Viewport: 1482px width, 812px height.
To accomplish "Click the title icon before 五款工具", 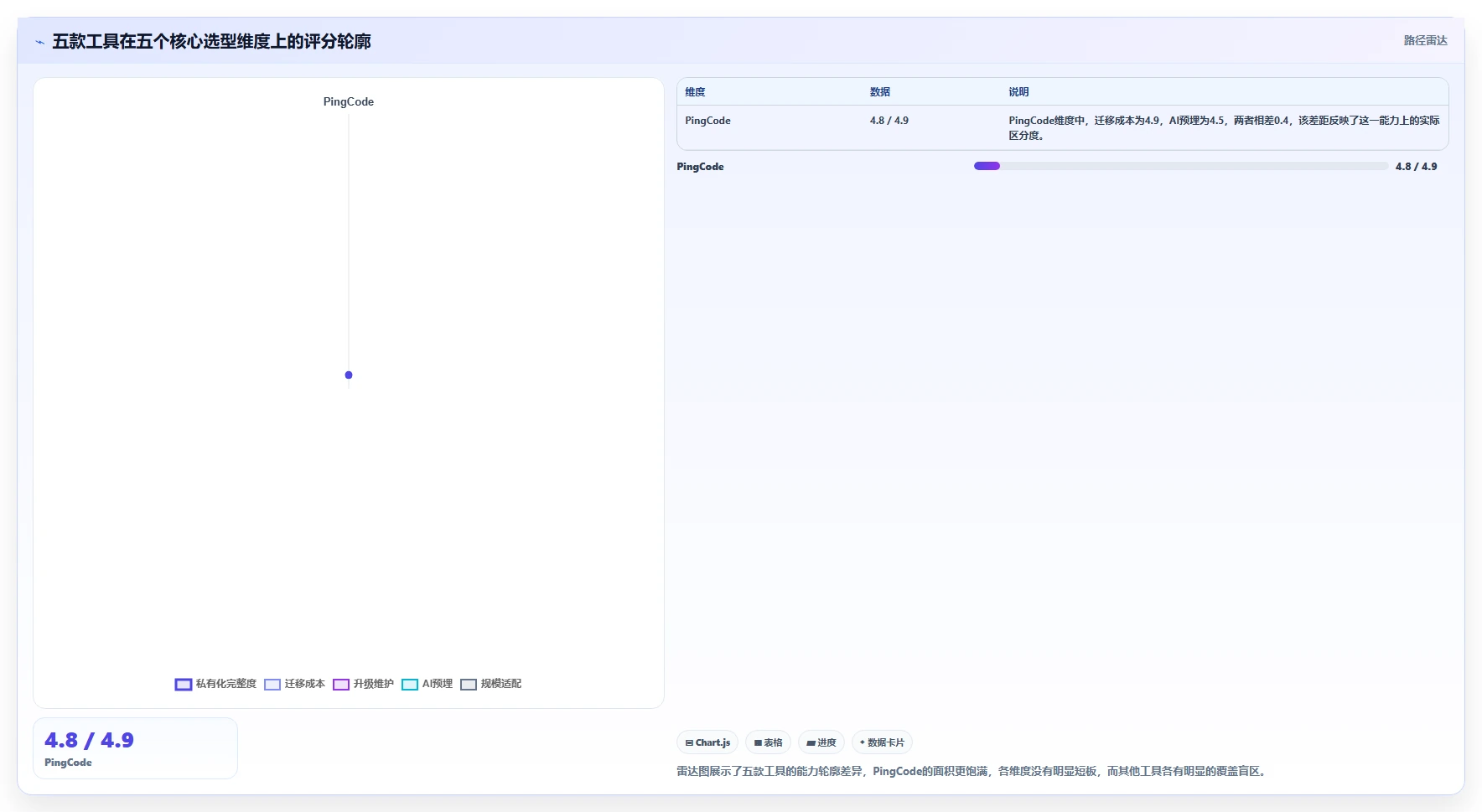I will click(x=39, y=42).
